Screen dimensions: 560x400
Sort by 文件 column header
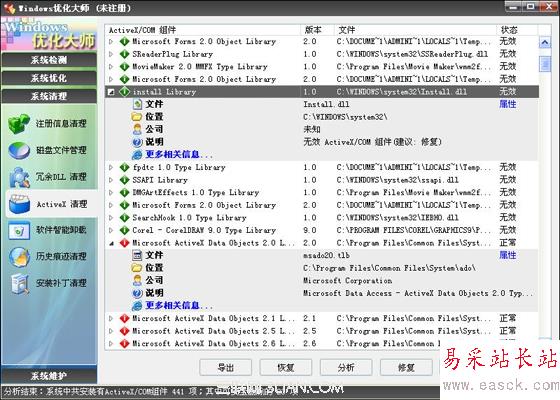[415, 30]
